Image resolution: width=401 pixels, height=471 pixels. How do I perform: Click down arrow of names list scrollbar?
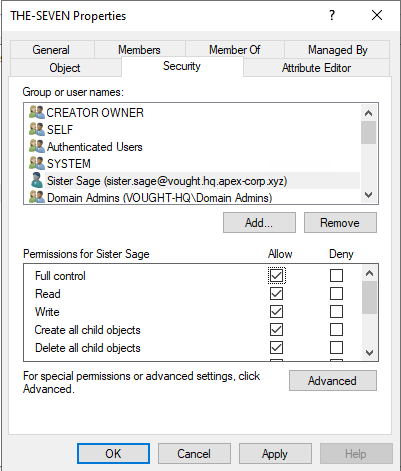pyautogui.click(x=368, y=194)
